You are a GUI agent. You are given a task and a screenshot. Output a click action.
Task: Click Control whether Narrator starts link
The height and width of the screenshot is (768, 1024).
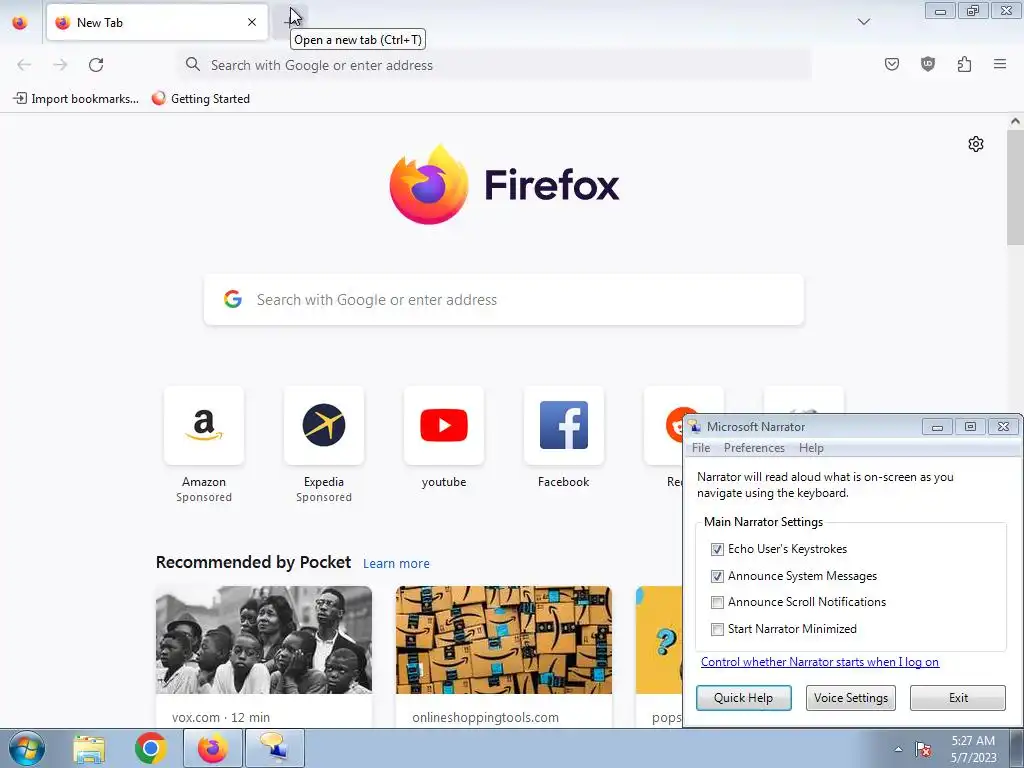820,662
